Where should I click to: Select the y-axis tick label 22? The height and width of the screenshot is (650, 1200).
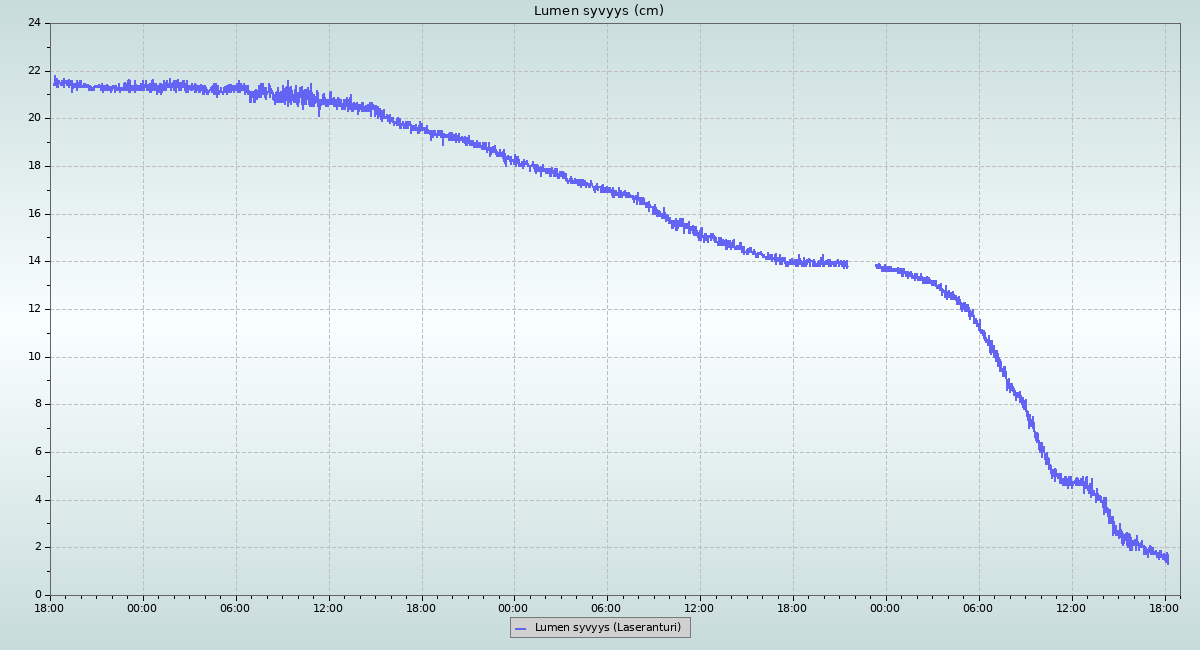pos(34,71)
